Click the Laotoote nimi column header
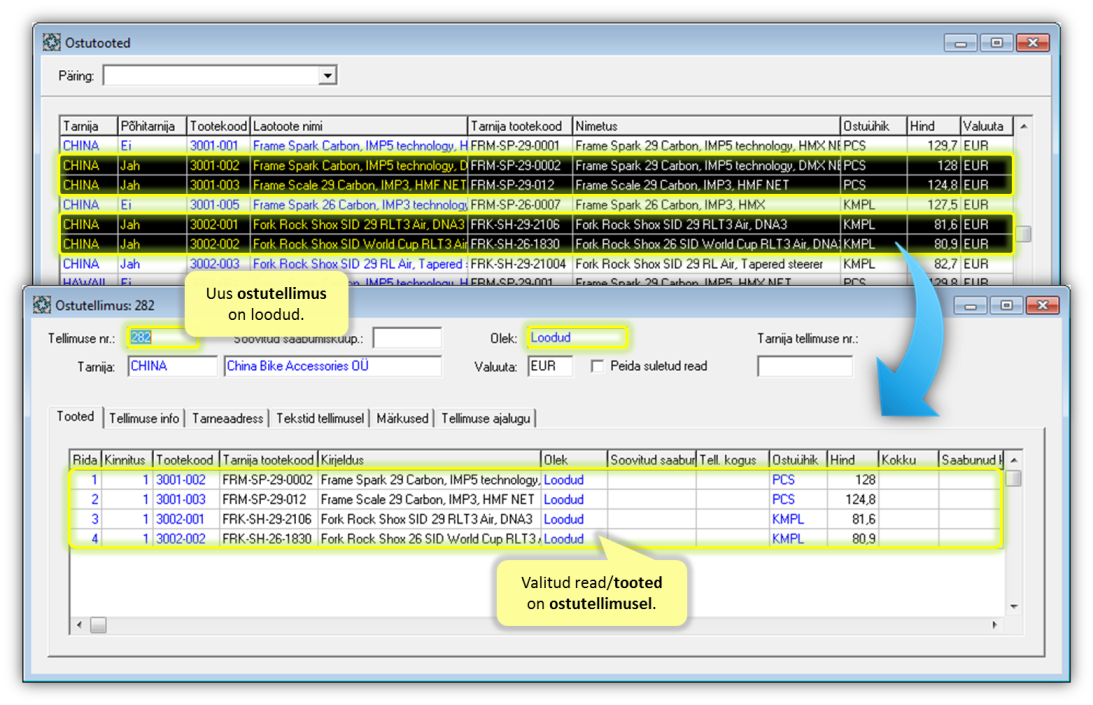The image size is (1093, 705). pos(358,126)
